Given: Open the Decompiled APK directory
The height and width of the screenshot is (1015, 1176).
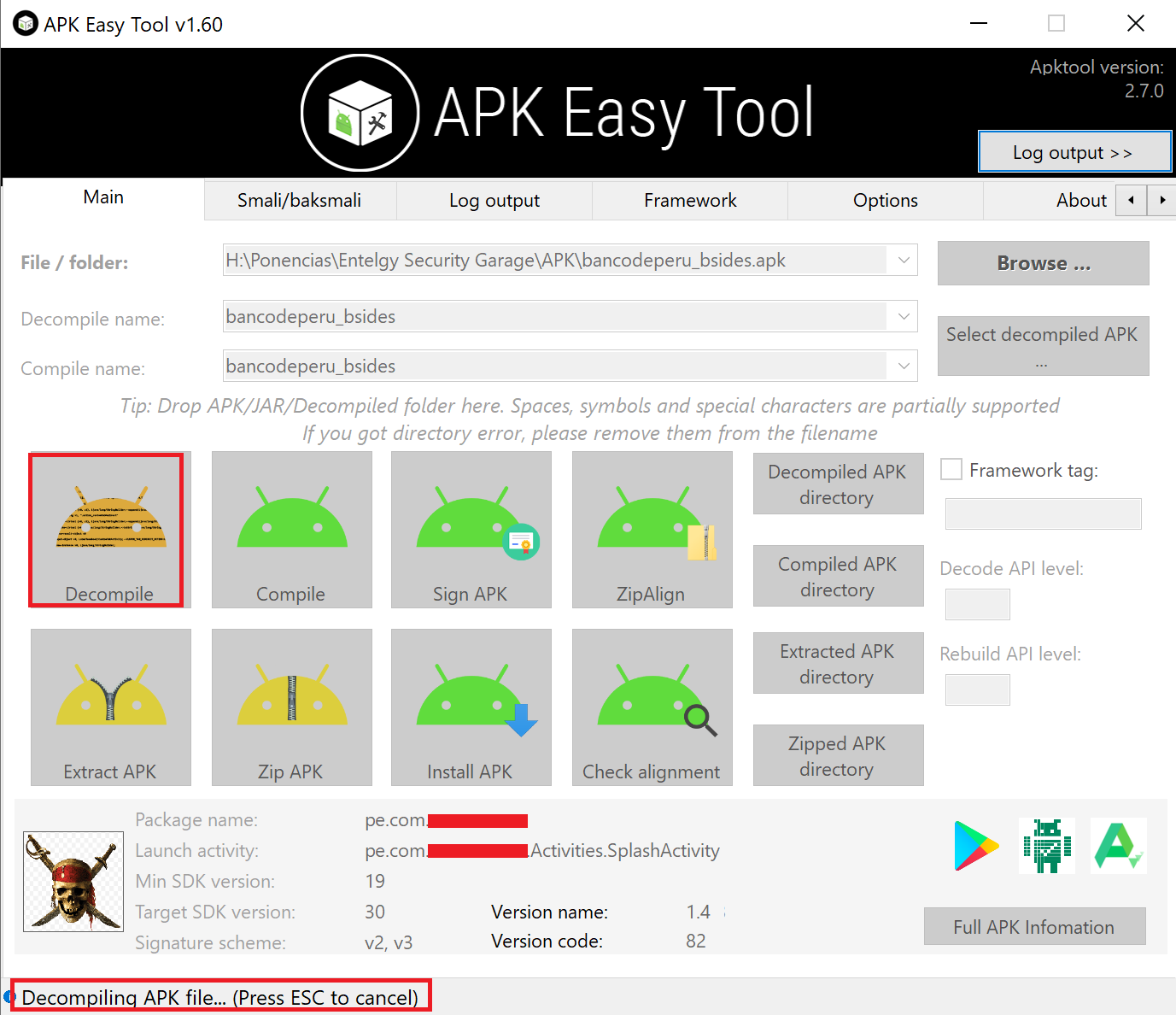Looking at the screenshot, I should pos(838,484).
